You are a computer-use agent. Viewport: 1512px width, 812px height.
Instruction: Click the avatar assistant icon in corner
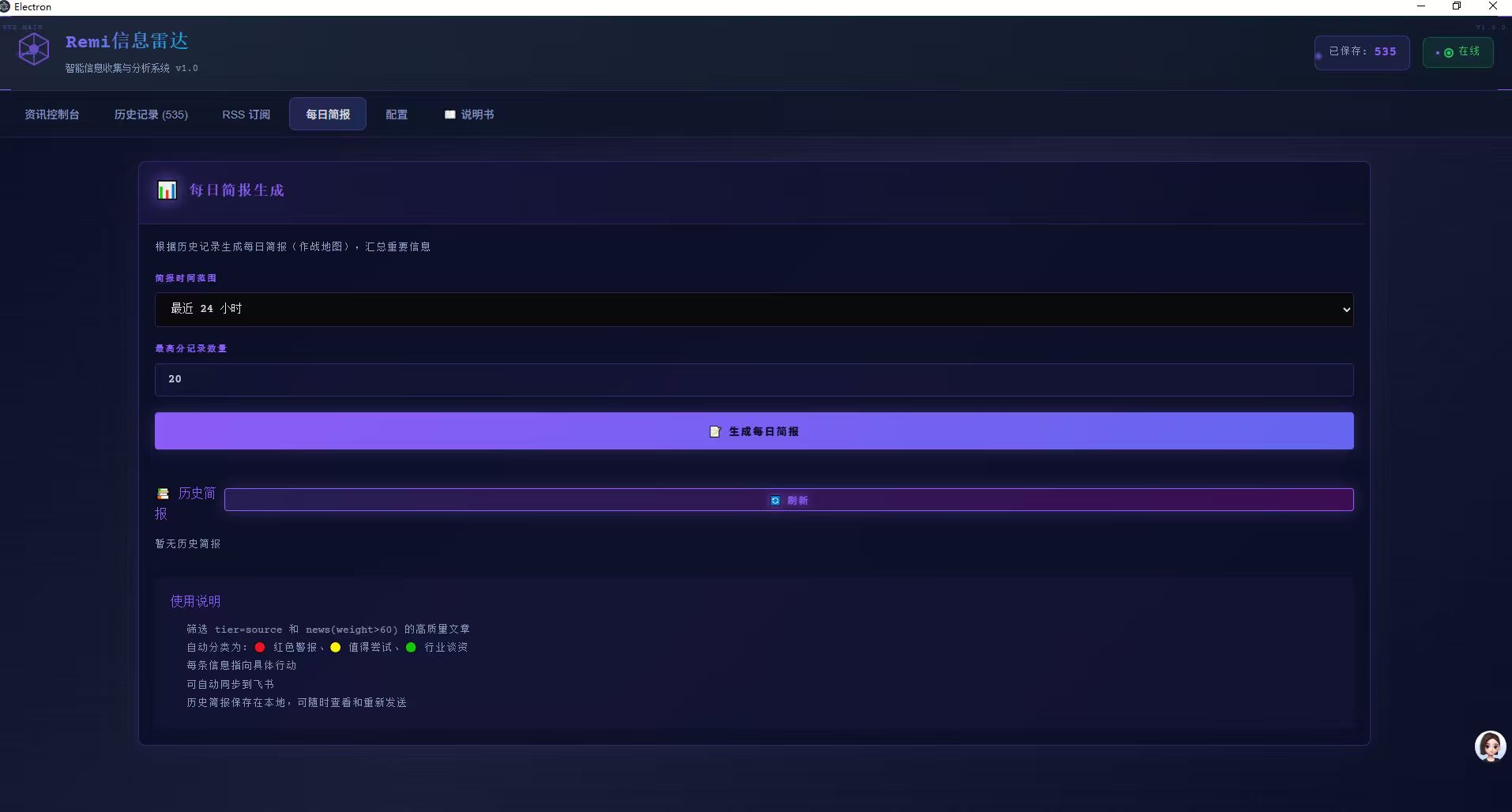[x=1490, y=746]
